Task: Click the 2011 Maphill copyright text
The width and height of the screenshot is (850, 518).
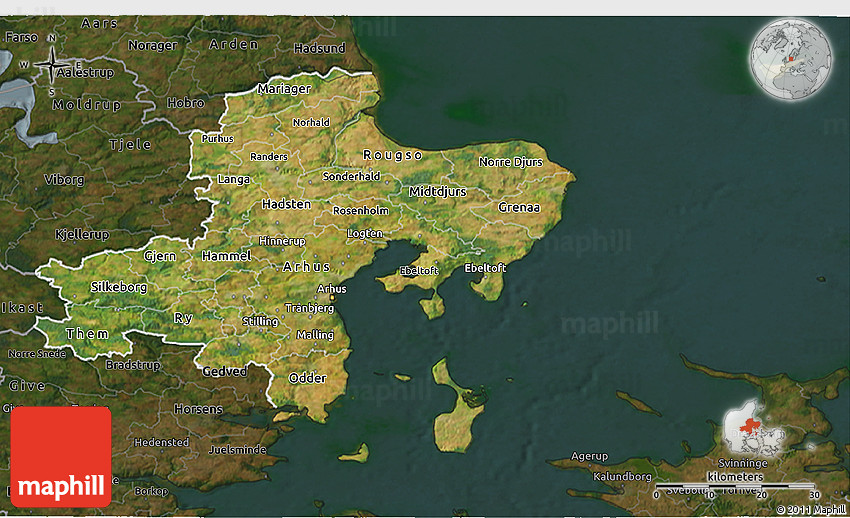Action: coord(810,510)
